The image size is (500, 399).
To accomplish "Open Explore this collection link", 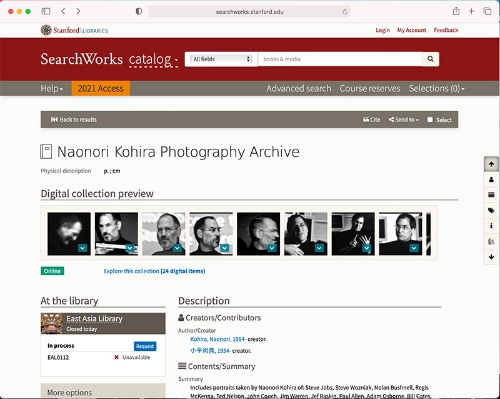I will coord(154,271).
